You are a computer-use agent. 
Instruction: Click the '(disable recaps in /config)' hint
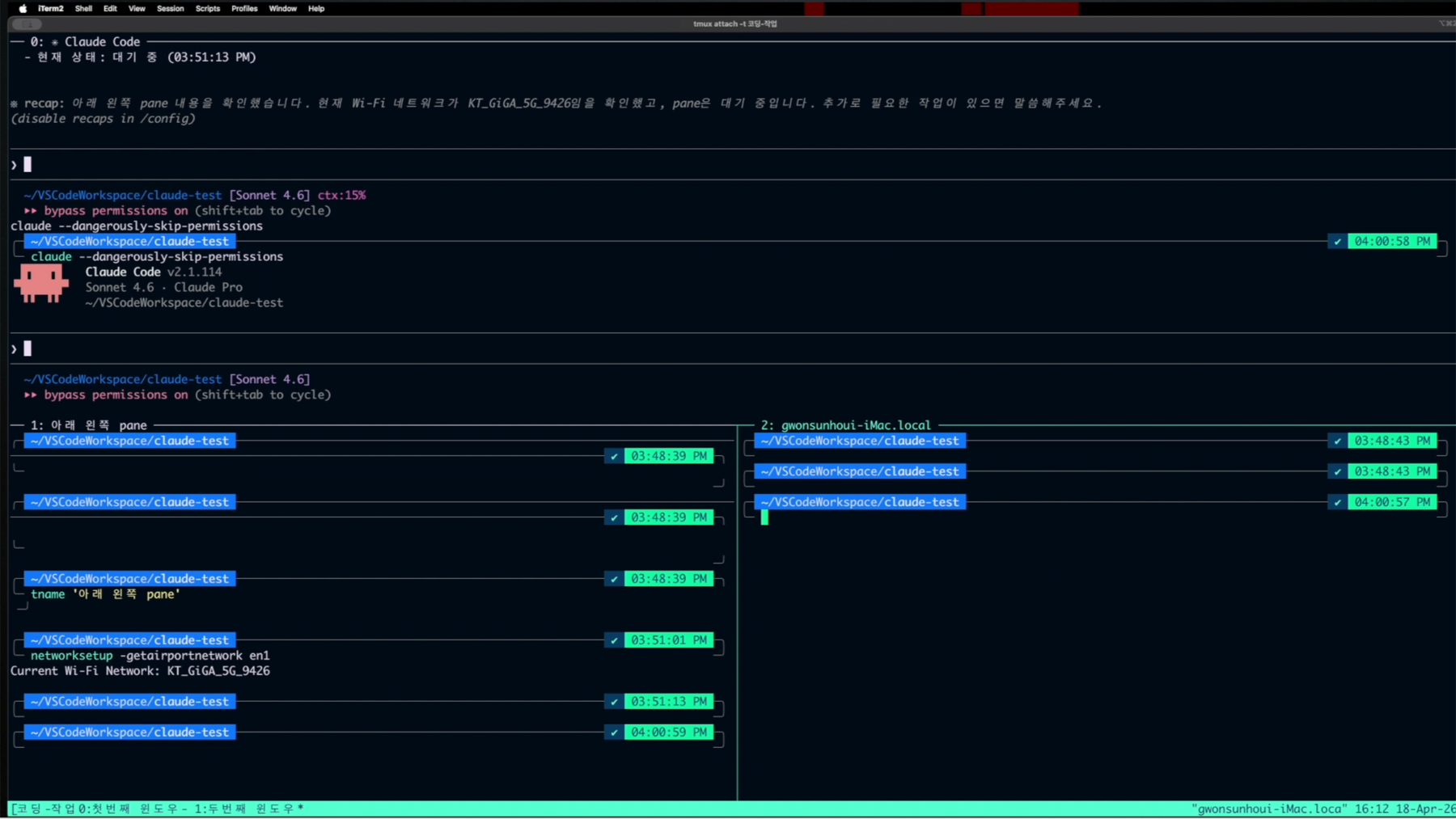tap(103, 119)
